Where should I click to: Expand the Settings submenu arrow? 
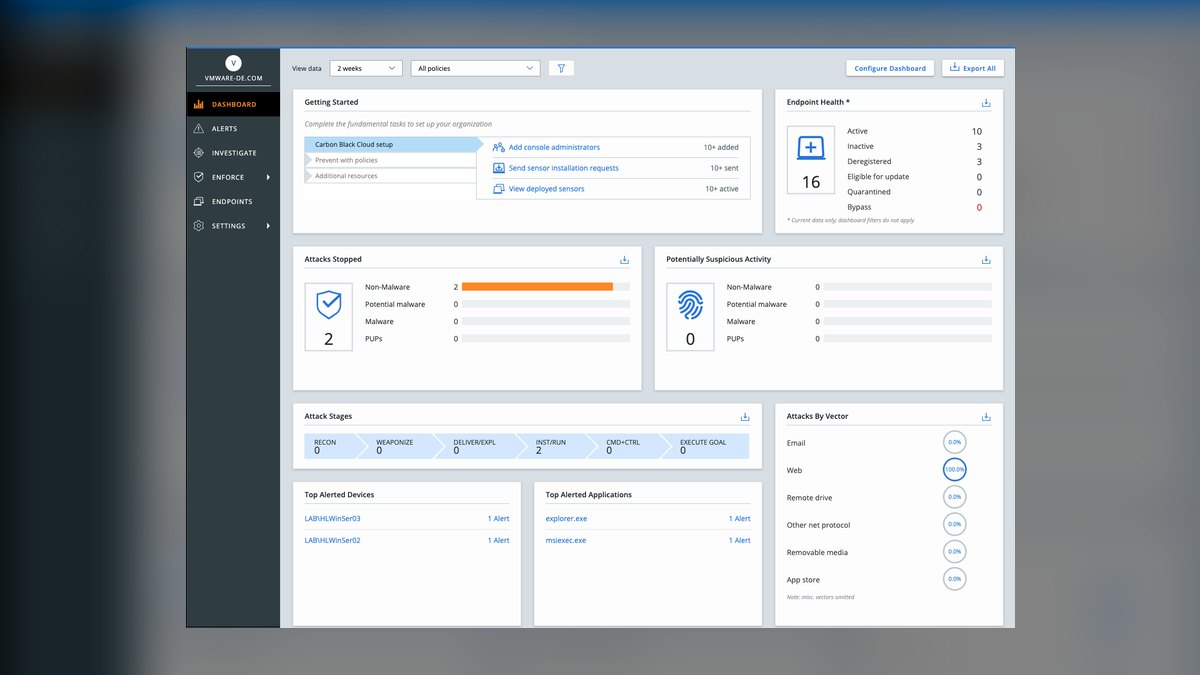pos(268,226)
